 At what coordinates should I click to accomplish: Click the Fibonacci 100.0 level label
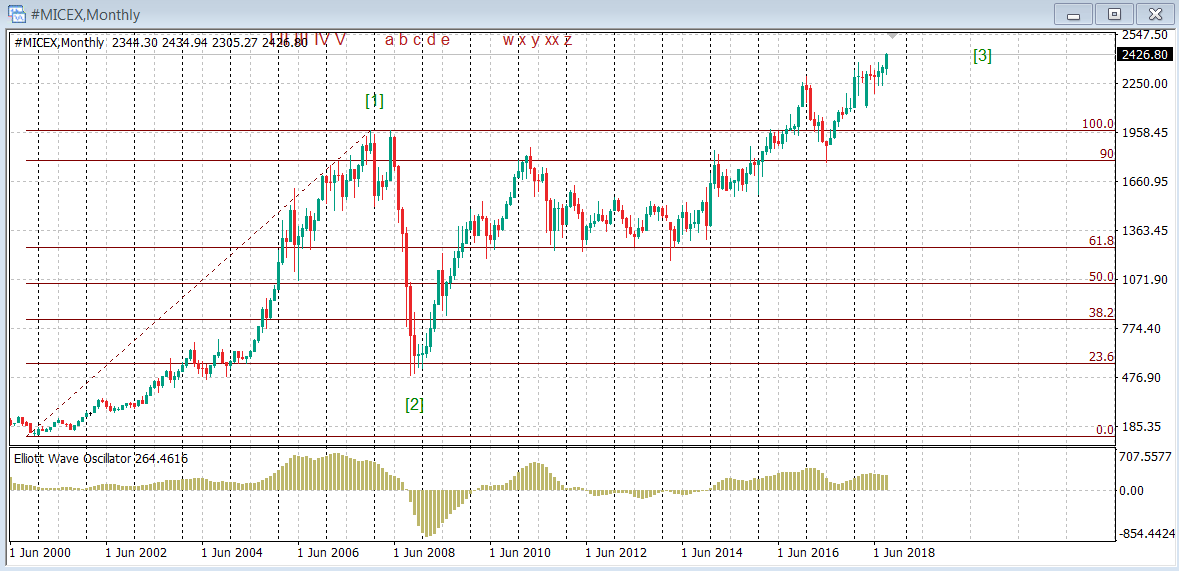pos(1098,123)
